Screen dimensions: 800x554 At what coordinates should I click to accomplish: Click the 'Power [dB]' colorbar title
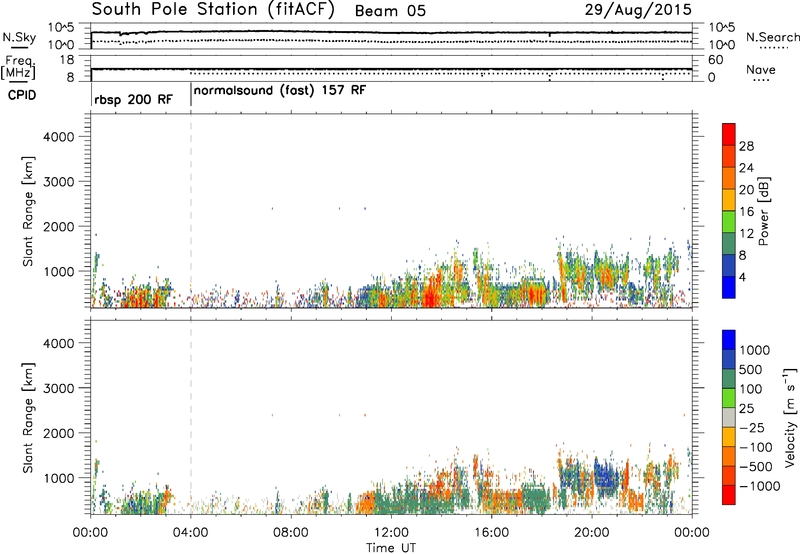pyautogui.click(x=764, y=211)
